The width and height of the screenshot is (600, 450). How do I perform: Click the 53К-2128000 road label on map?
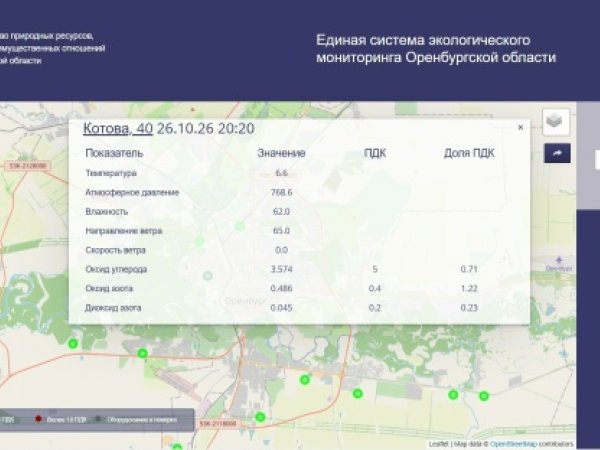click(x=28, y=166)
